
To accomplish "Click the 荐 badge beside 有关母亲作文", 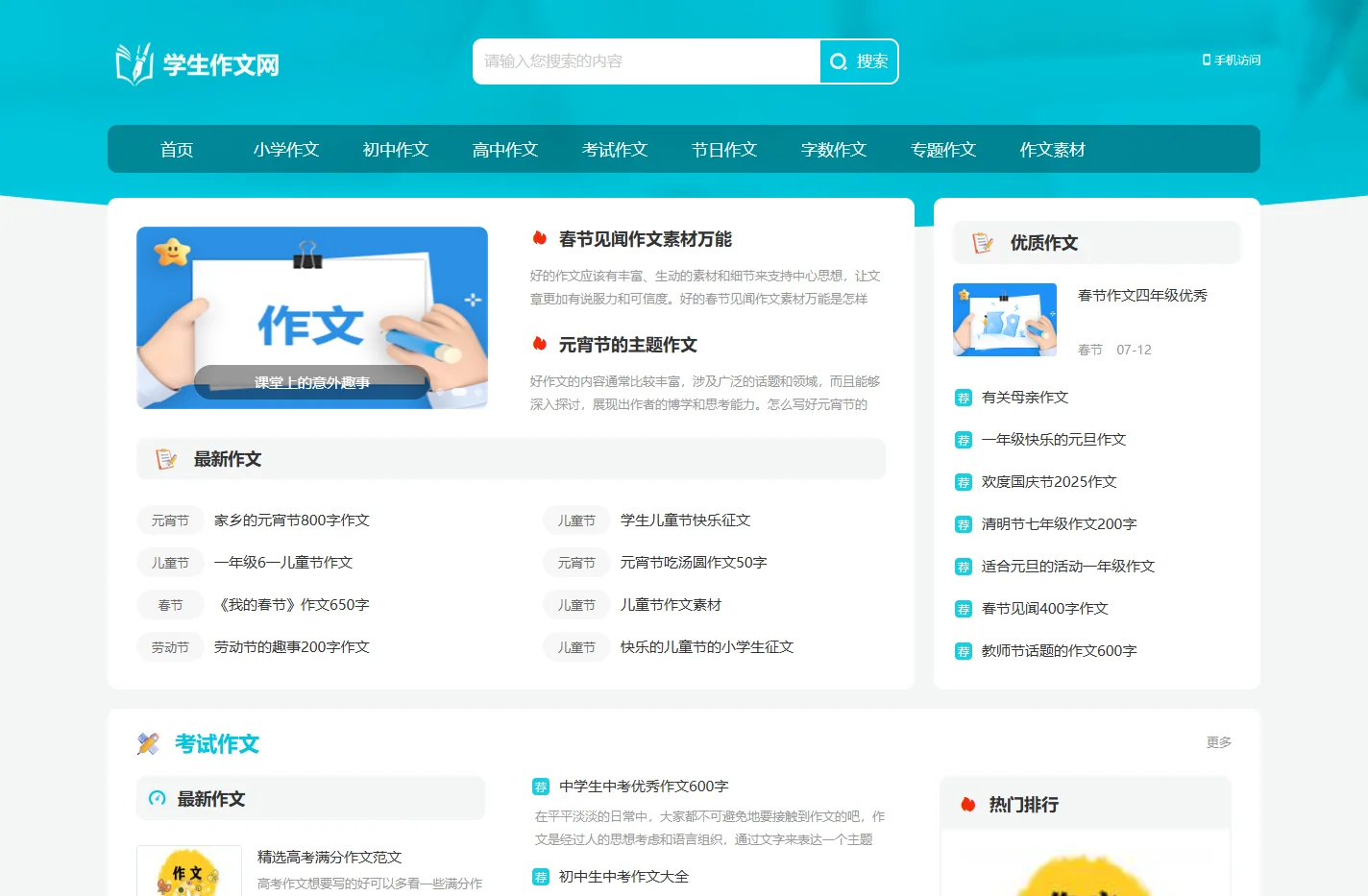I will tap(964, 398).
